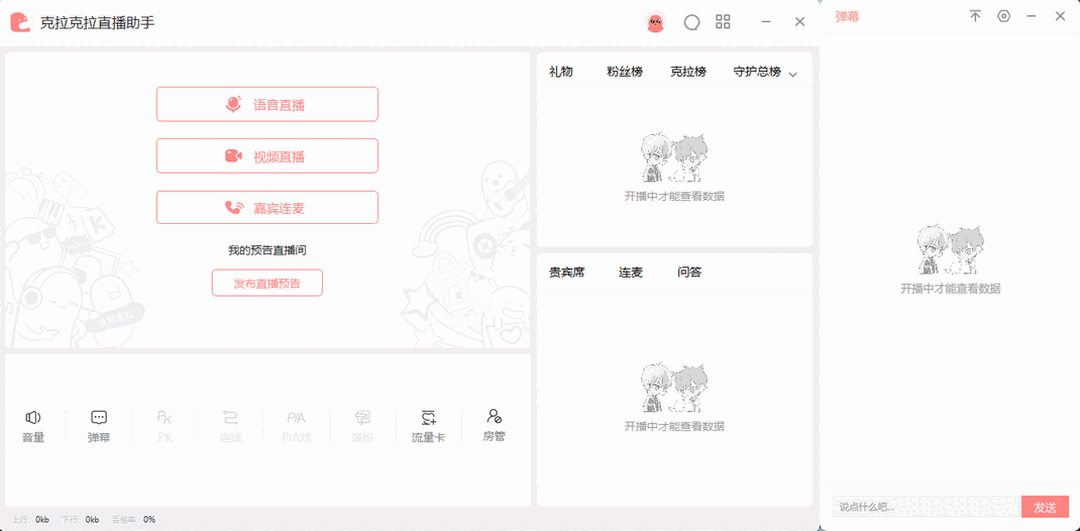Click the 装扮 decoration icon
This screenshot has width=1080, height=531.
tap(362, 426)
